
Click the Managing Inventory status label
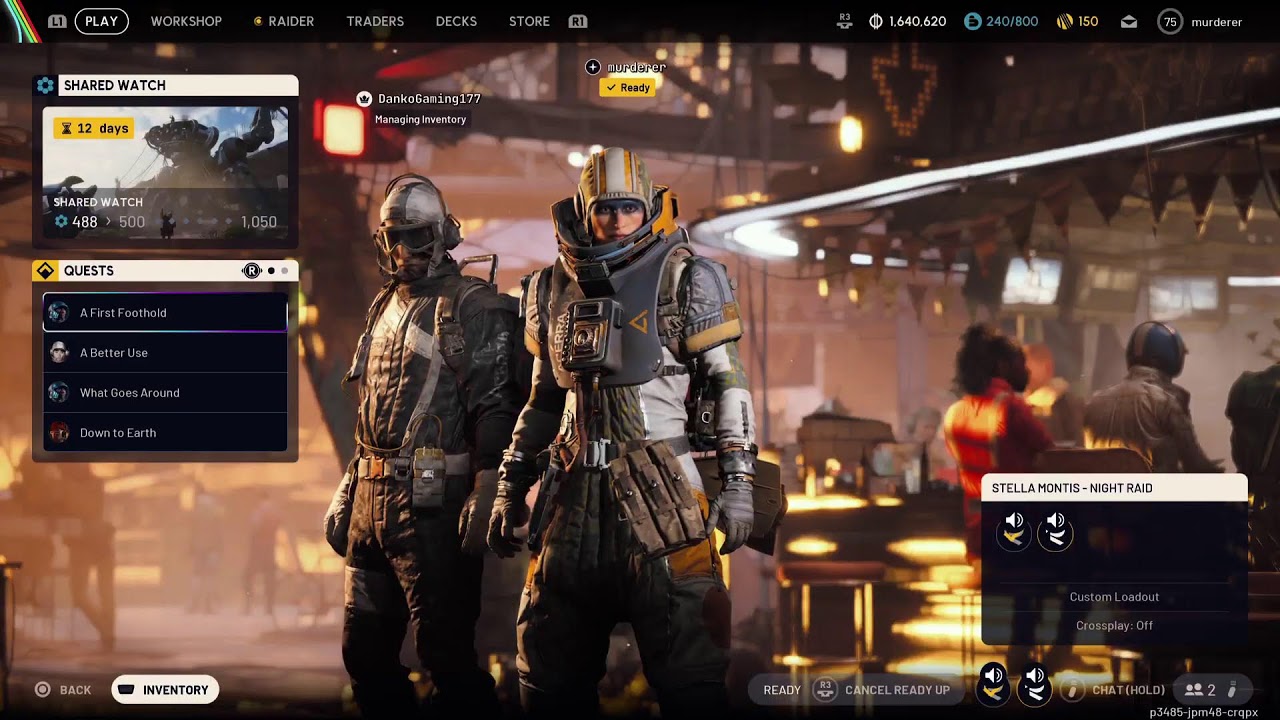click(420, 120)
